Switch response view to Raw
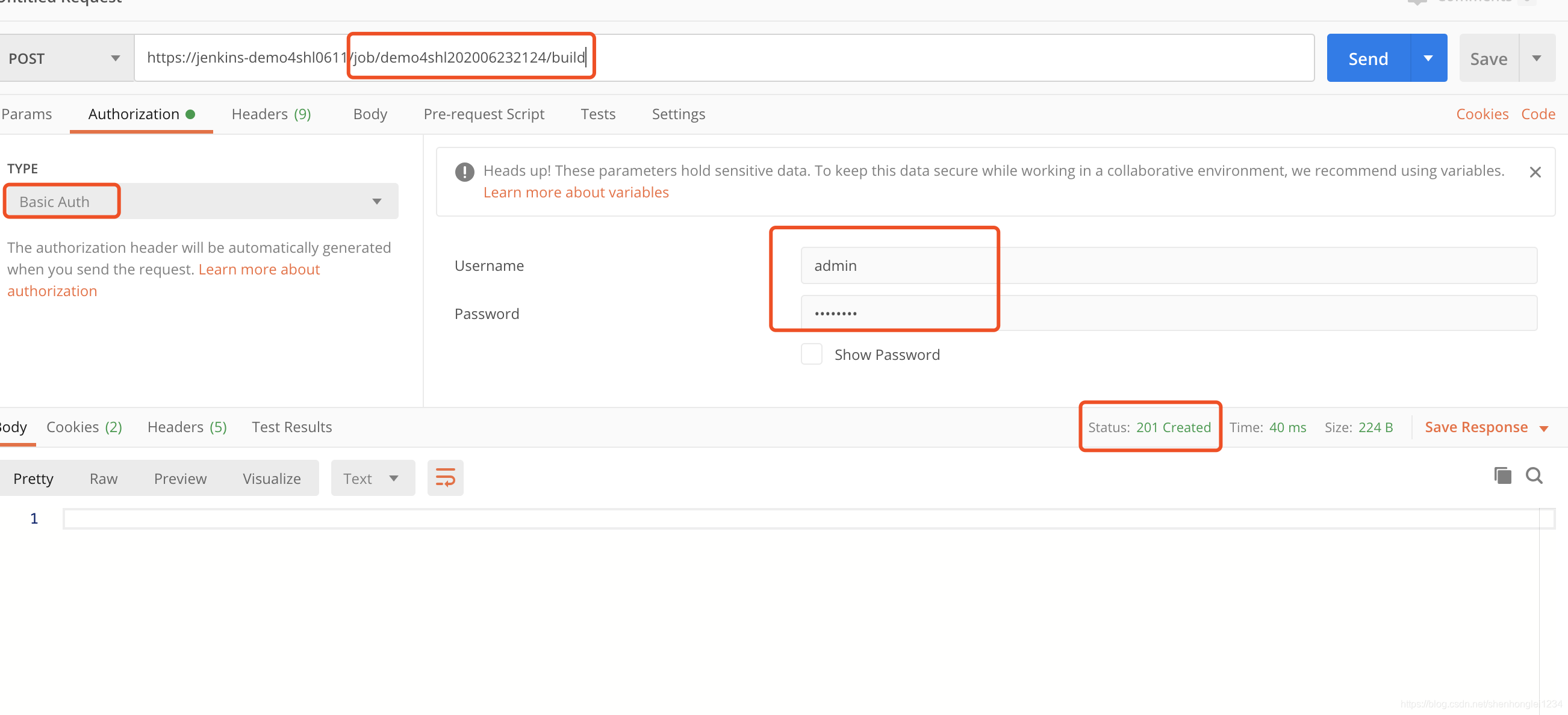Image resolution: width=1568 pixels, height=715 pixels. point(104,478)
